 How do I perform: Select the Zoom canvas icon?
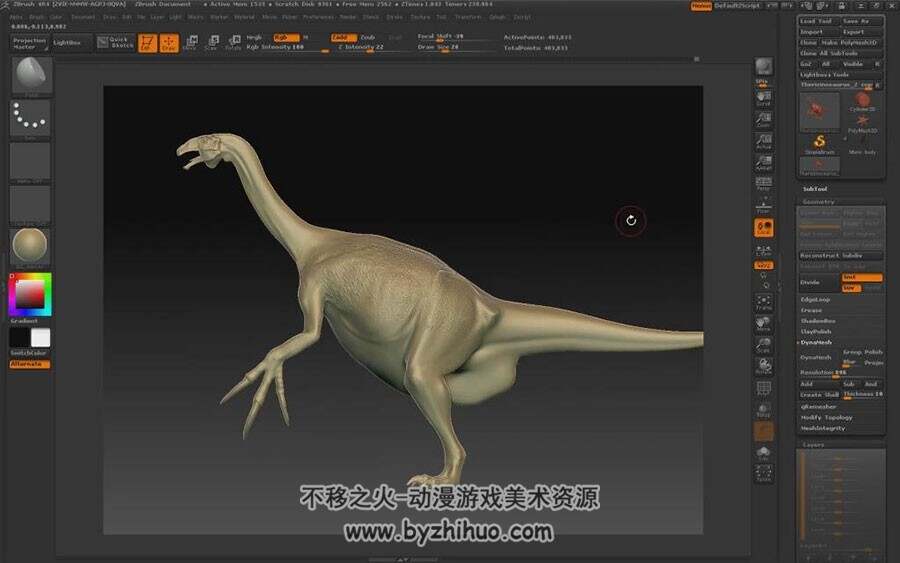click(x=763, y=119)
